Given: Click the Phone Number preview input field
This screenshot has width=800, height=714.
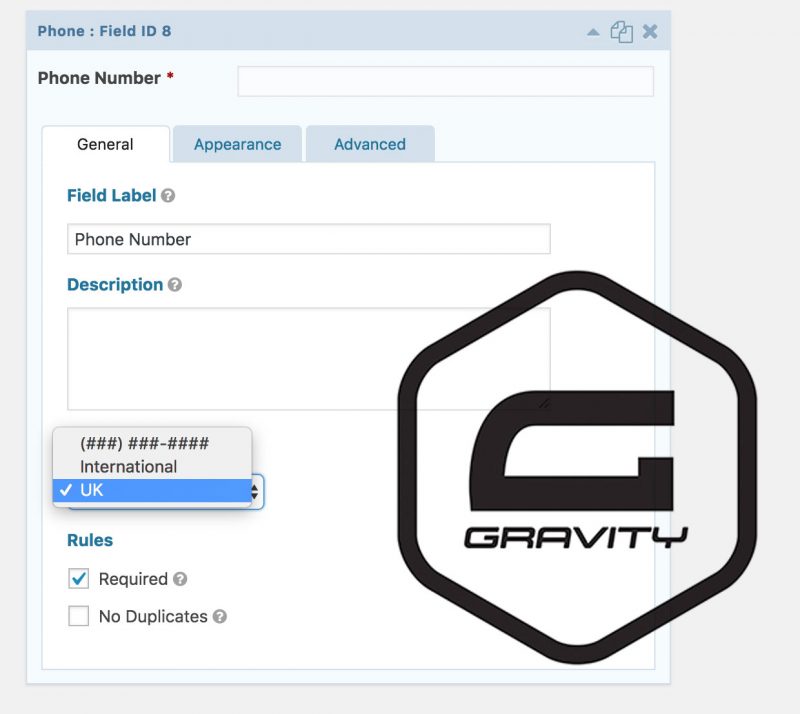Looking at the screenshot, I should (x=445, y=81).
